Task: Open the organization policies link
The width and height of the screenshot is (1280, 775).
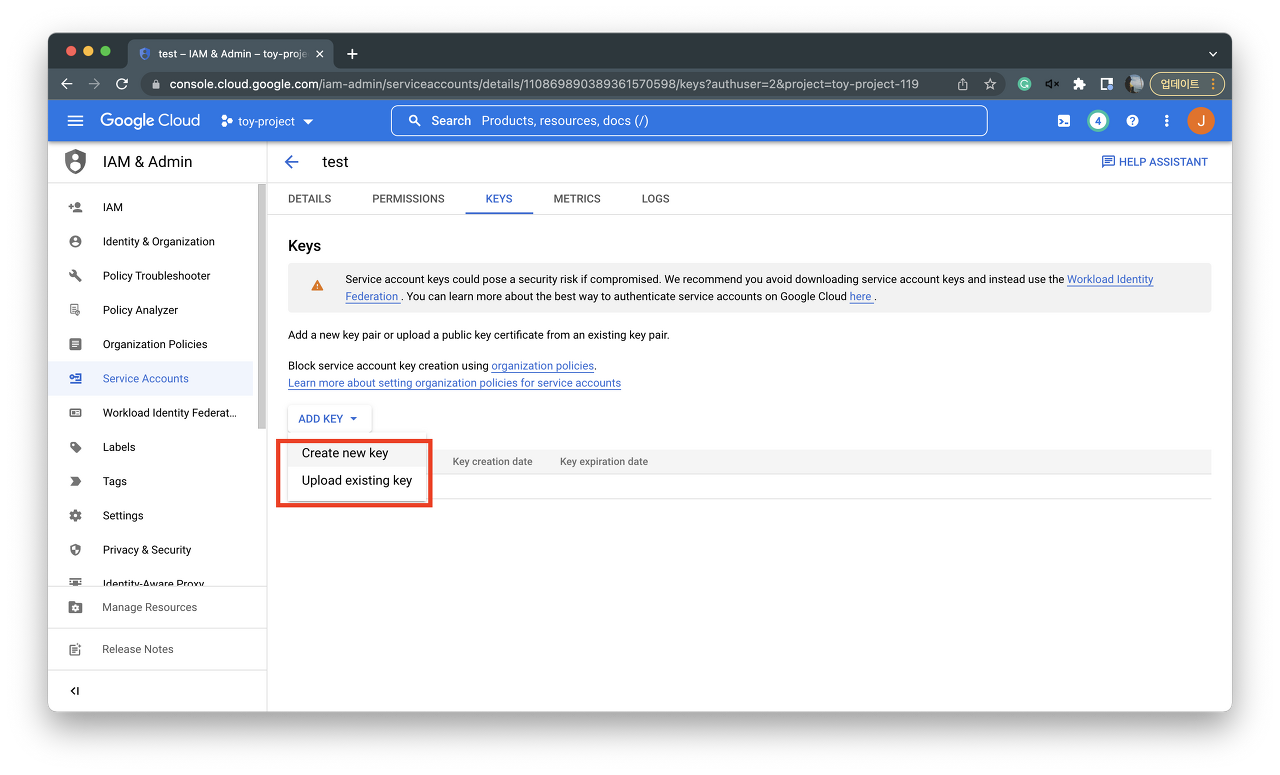Action: point(543,366)
